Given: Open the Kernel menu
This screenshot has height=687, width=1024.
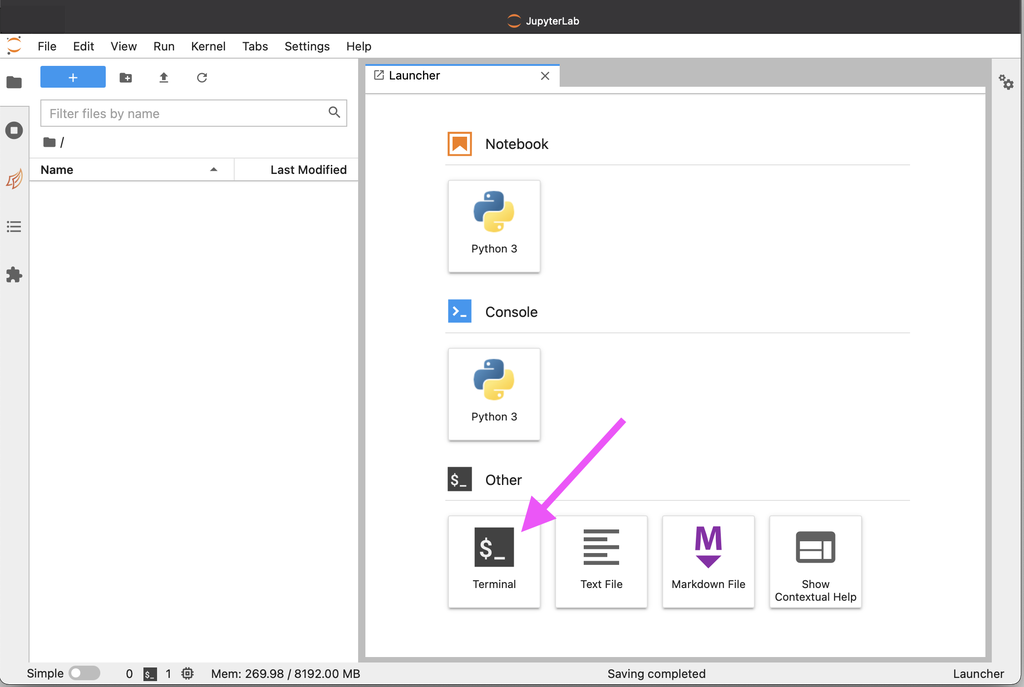Looking at the screenshot, I should [208, 46].
